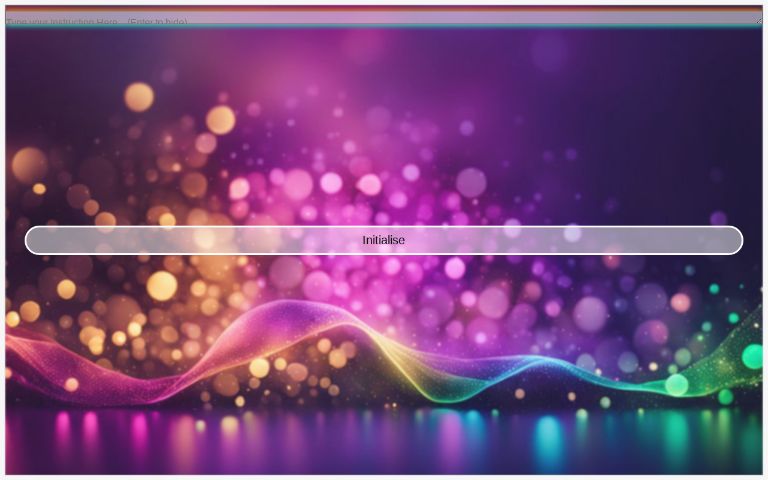Click the Initialise button
Screen dimensions: 768x480
pyautogui.click(x=384, y=240)
